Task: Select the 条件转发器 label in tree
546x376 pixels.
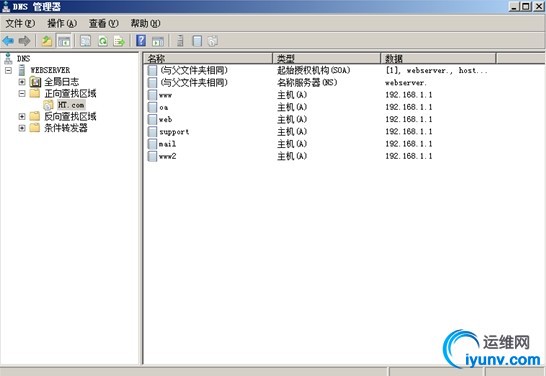Action: click(x=66, y=128)
